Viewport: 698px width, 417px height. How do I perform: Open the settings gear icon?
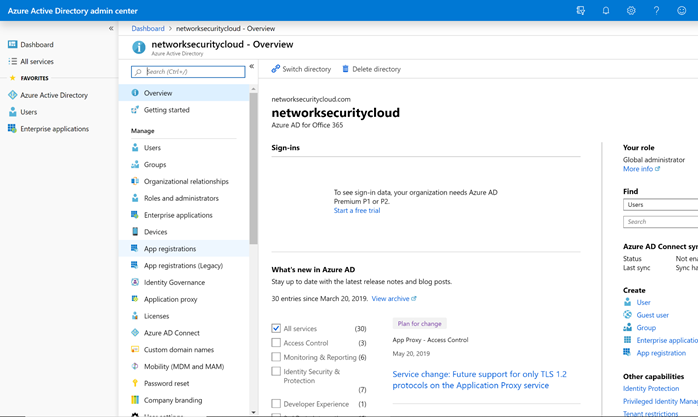pos(631,10)
